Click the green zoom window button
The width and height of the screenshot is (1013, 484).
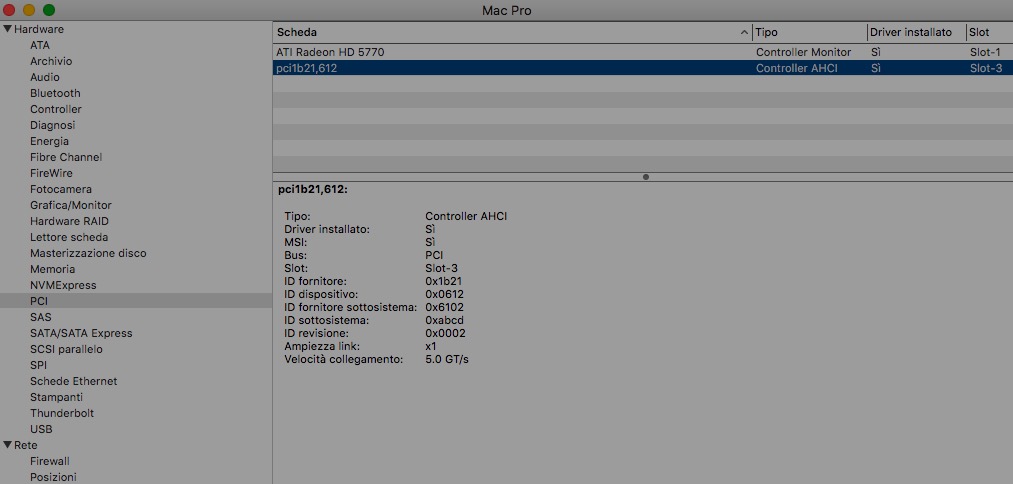click(x=48, y=10)
